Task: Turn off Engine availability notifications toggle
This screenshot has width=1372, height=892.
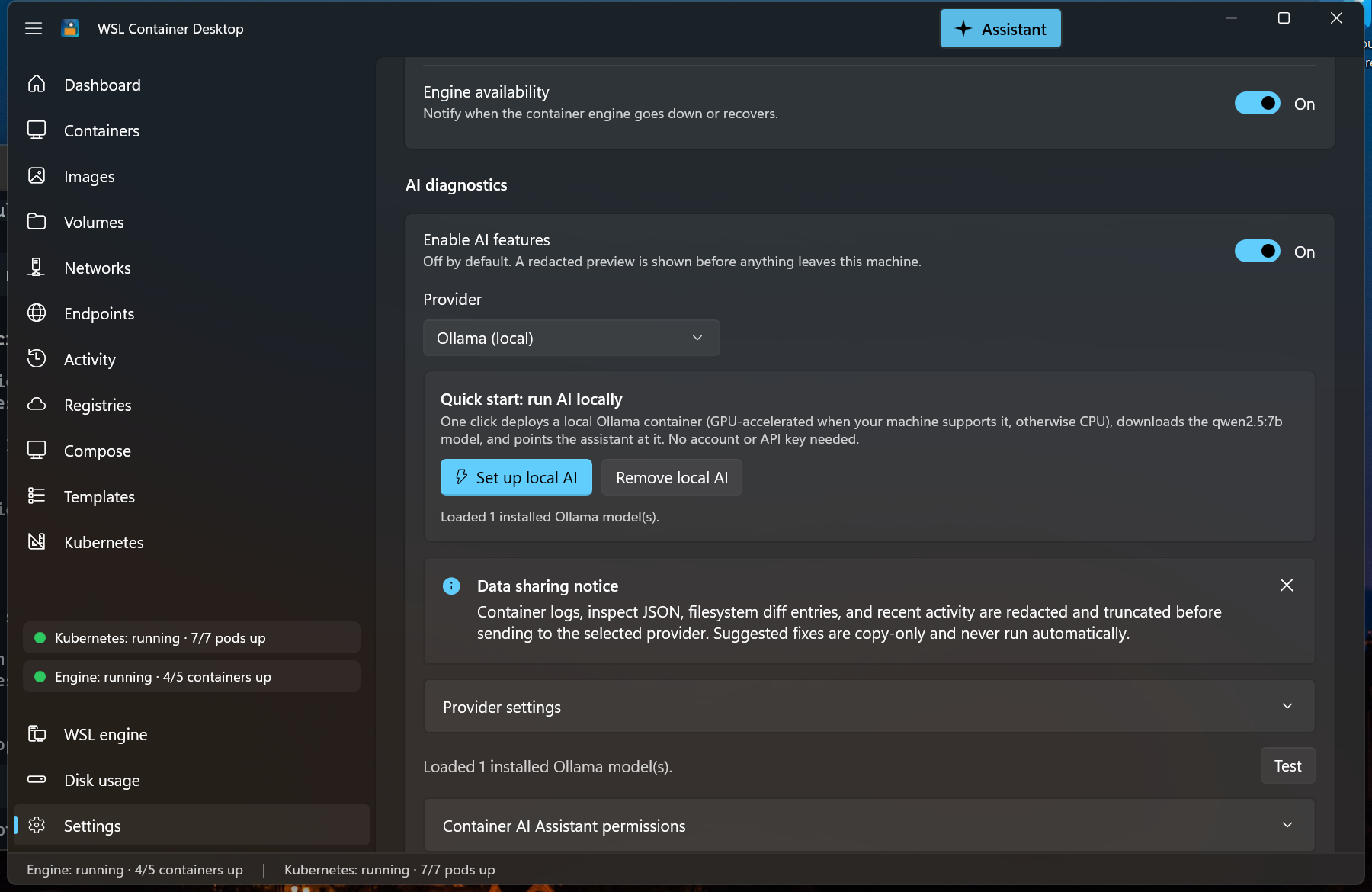Action: coord(1258,103)
